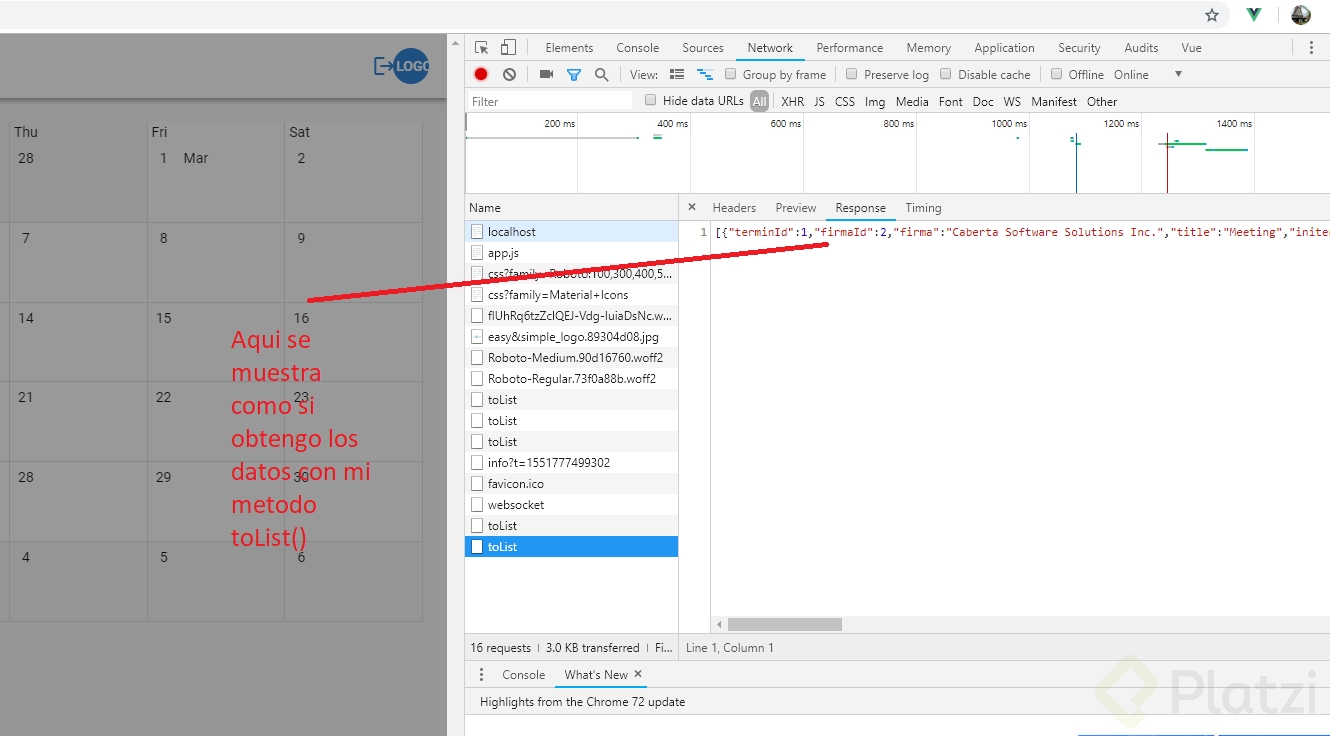Image resolution: width=1330 pixels, height=736 pixels.
Task: Switch to the Performance tab
Action: [850, 47]
